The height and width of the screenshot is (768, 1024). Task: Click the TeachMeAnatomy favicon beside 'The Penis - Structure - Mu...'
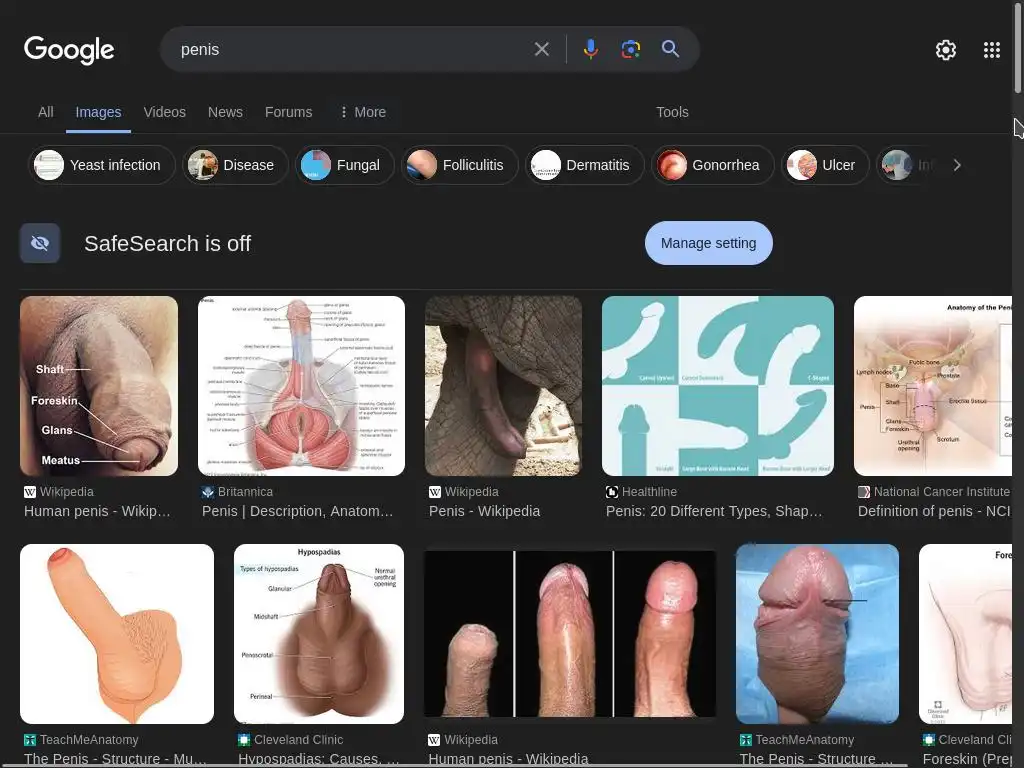(x=29, y=740)
